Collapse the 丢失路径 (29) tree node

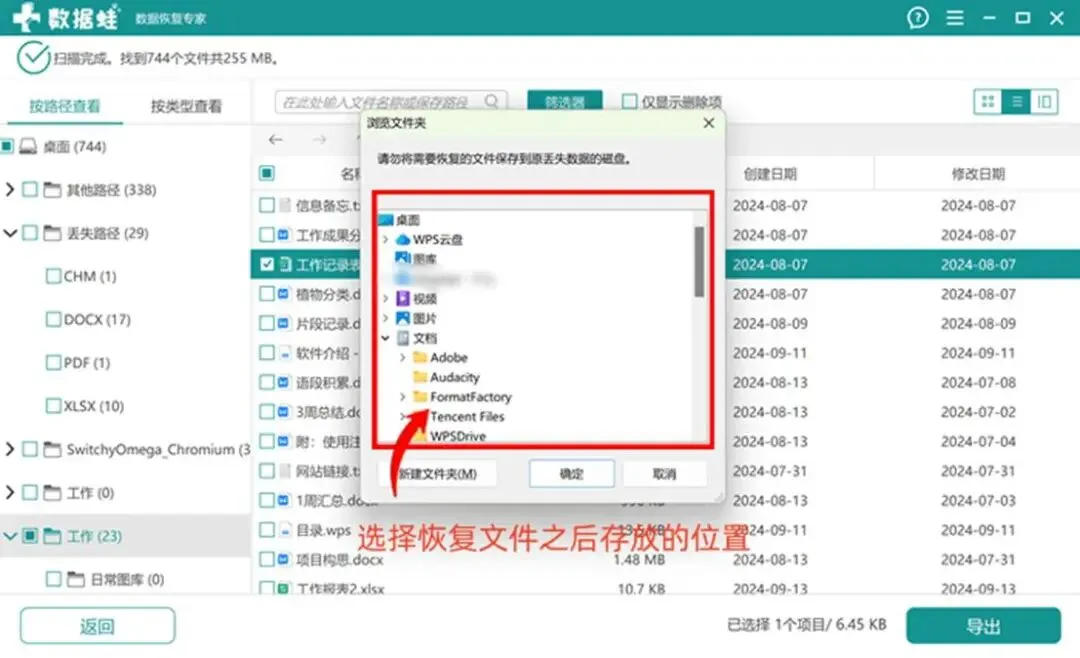pos(10,233)
